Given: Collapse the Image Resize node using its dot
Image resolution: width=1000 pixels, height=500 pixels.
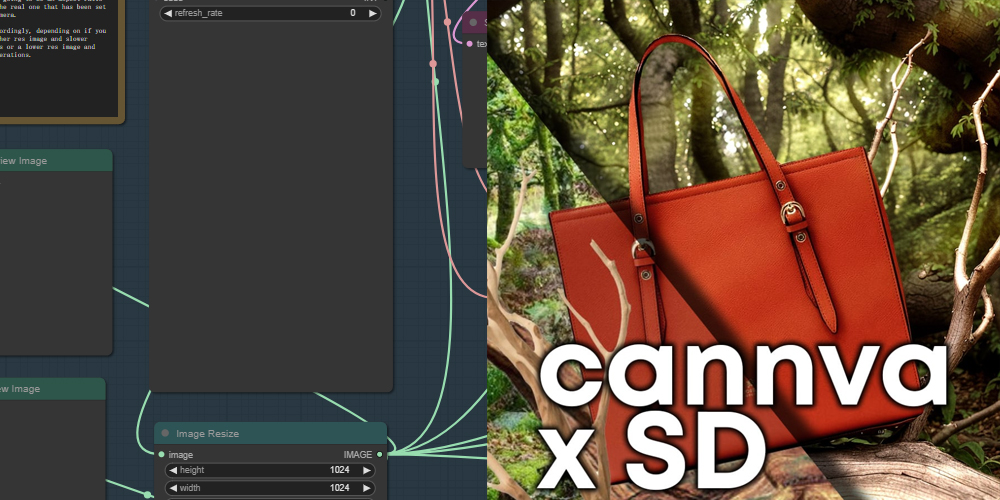Looking at the screenshot, I should (x=165, y=433).
